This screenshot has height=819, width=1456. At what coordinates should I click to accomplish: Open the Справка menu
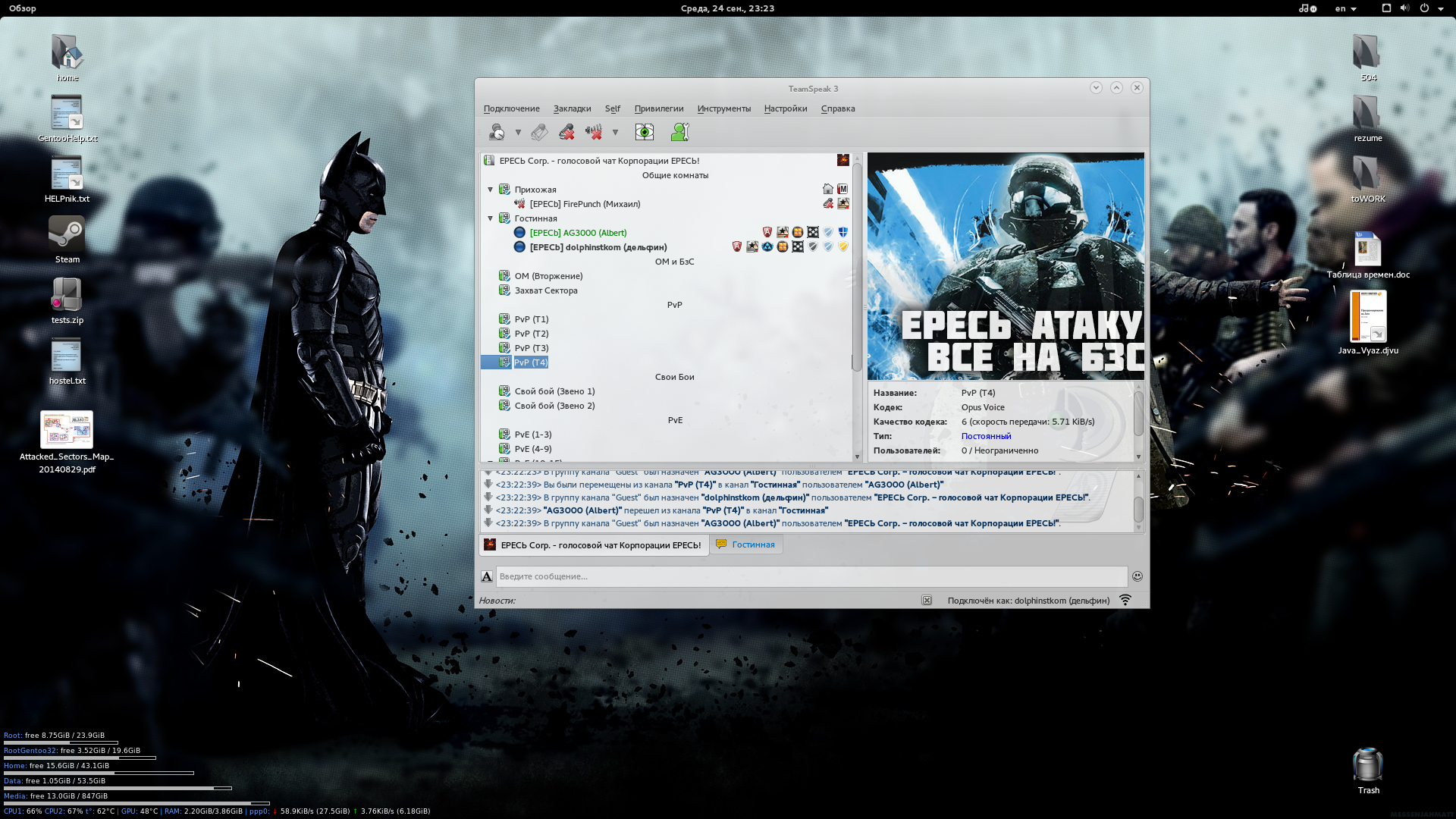pos(838,108)
